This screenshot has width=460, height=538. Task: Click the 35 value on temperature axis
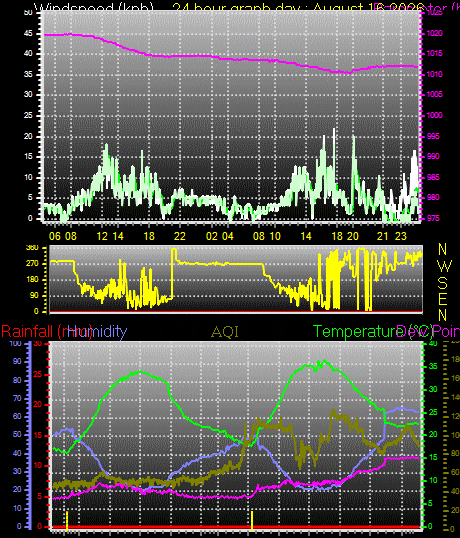tap(433, 366)
